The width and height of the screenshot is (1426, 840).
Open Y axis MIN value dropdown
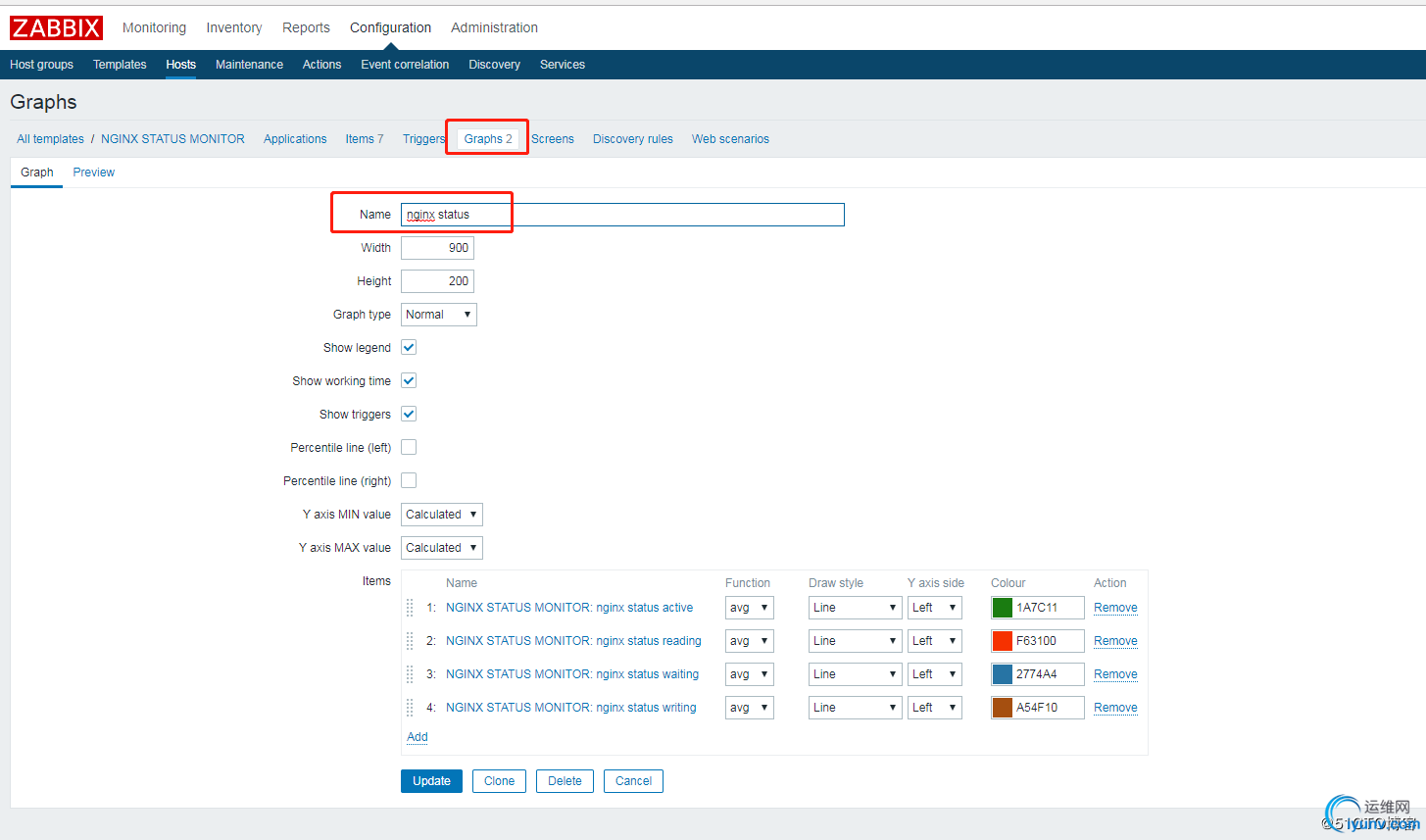tap(442, 515)
